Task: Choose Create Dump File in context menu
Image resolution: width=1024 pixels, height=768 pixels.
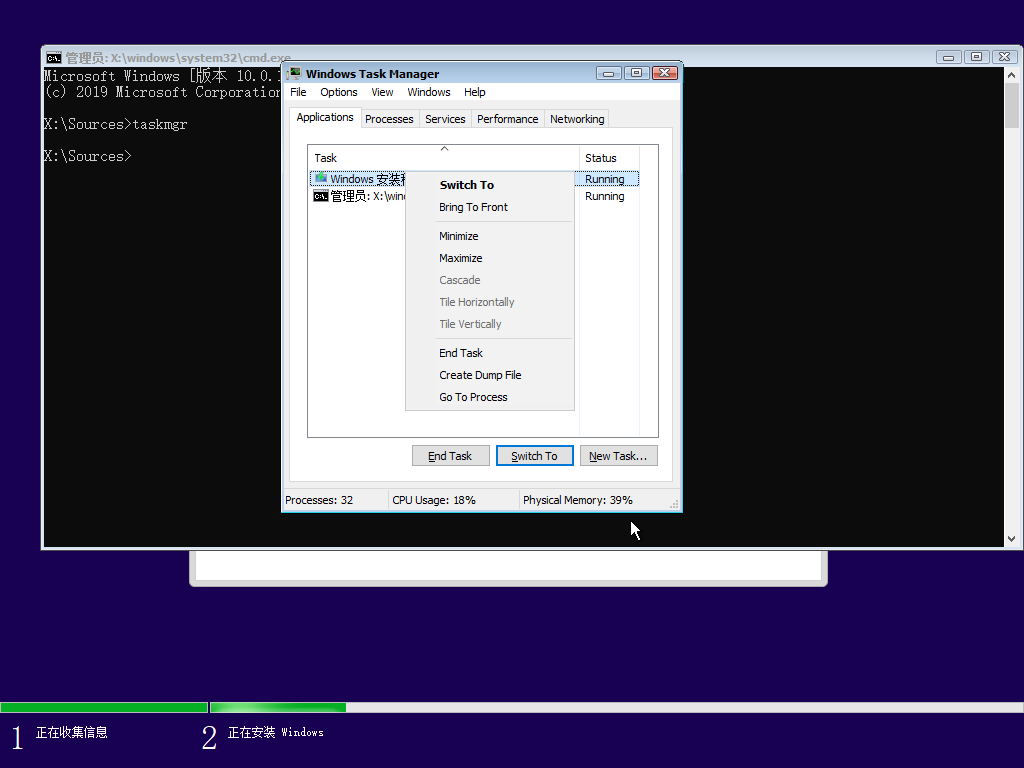Action: (490, 375)
